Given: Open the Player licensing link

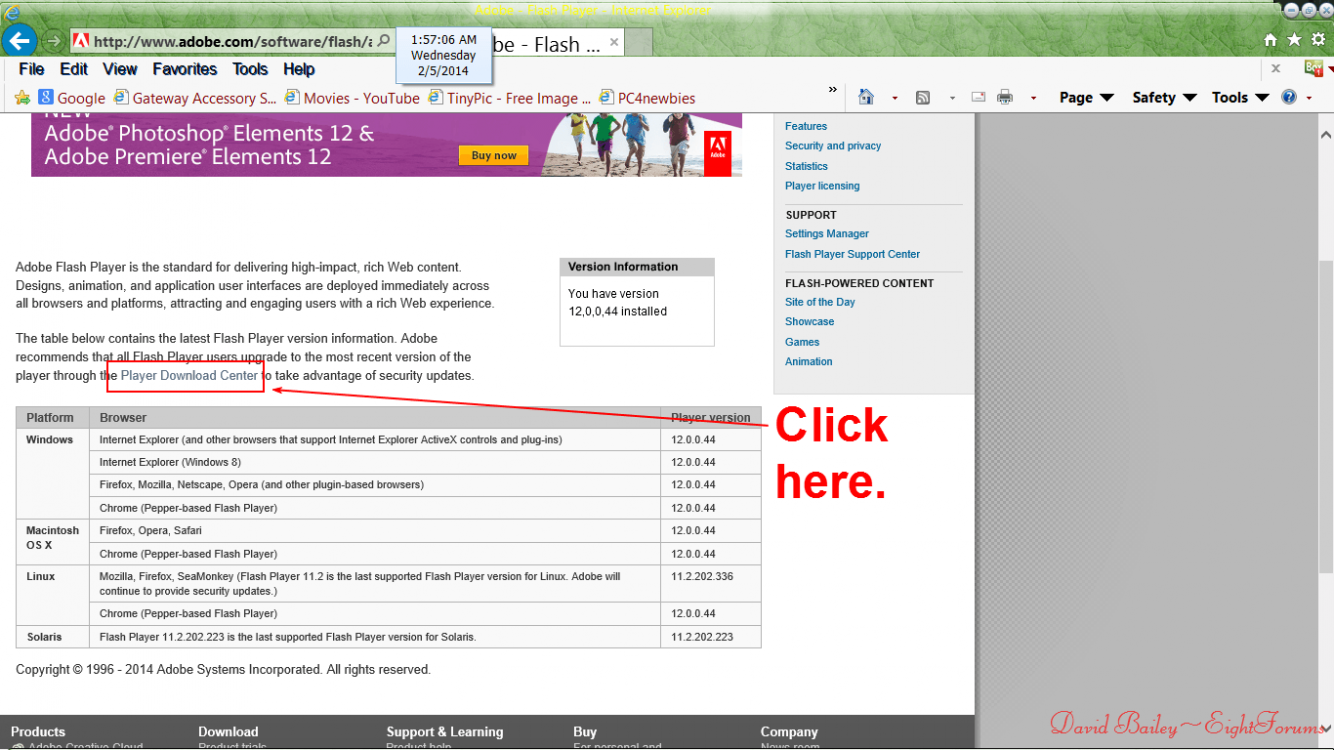Looking at the screenshot, I should [822, 186].
